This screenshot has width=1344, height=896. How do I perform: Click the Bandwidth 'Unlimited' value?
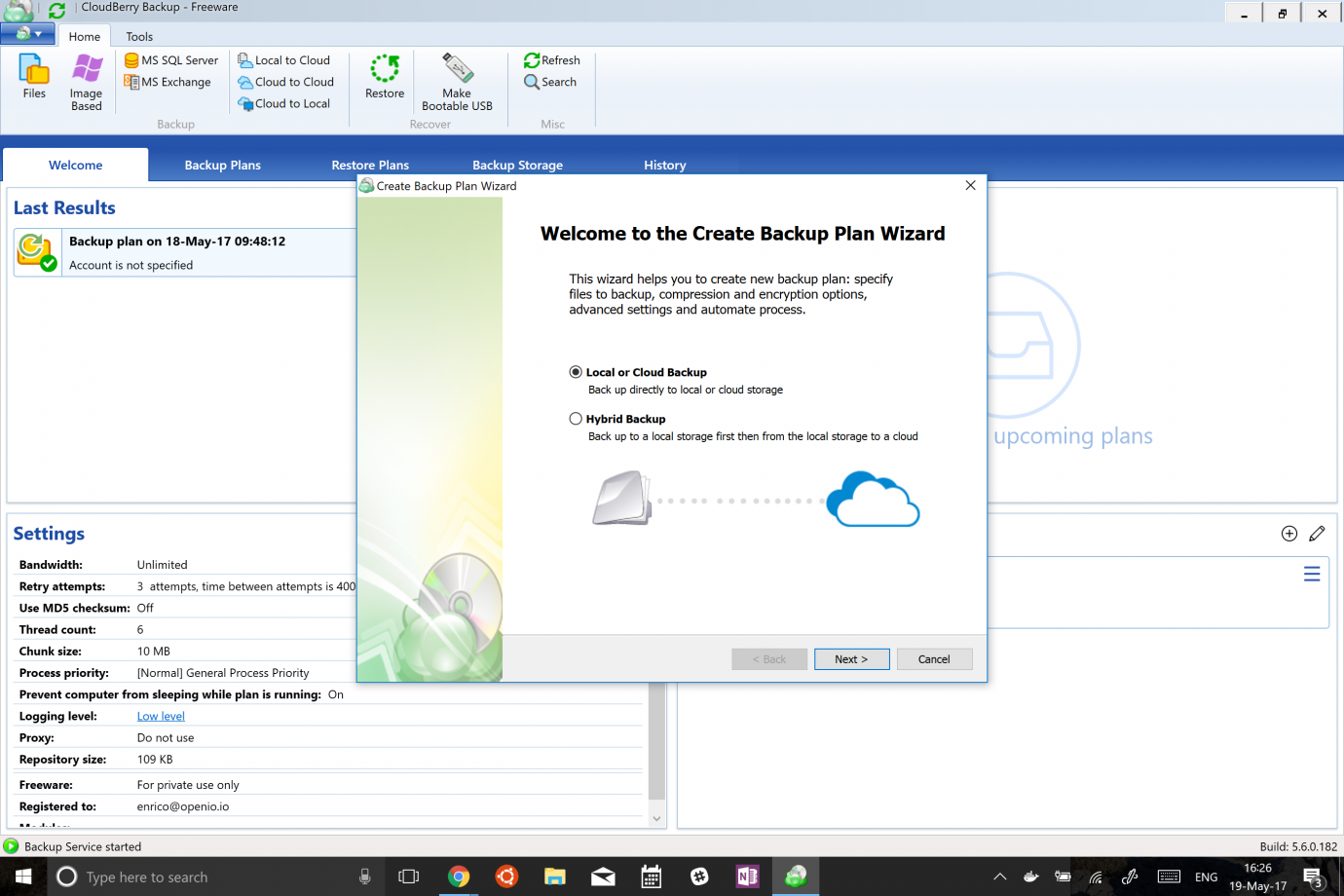point(162,565)
